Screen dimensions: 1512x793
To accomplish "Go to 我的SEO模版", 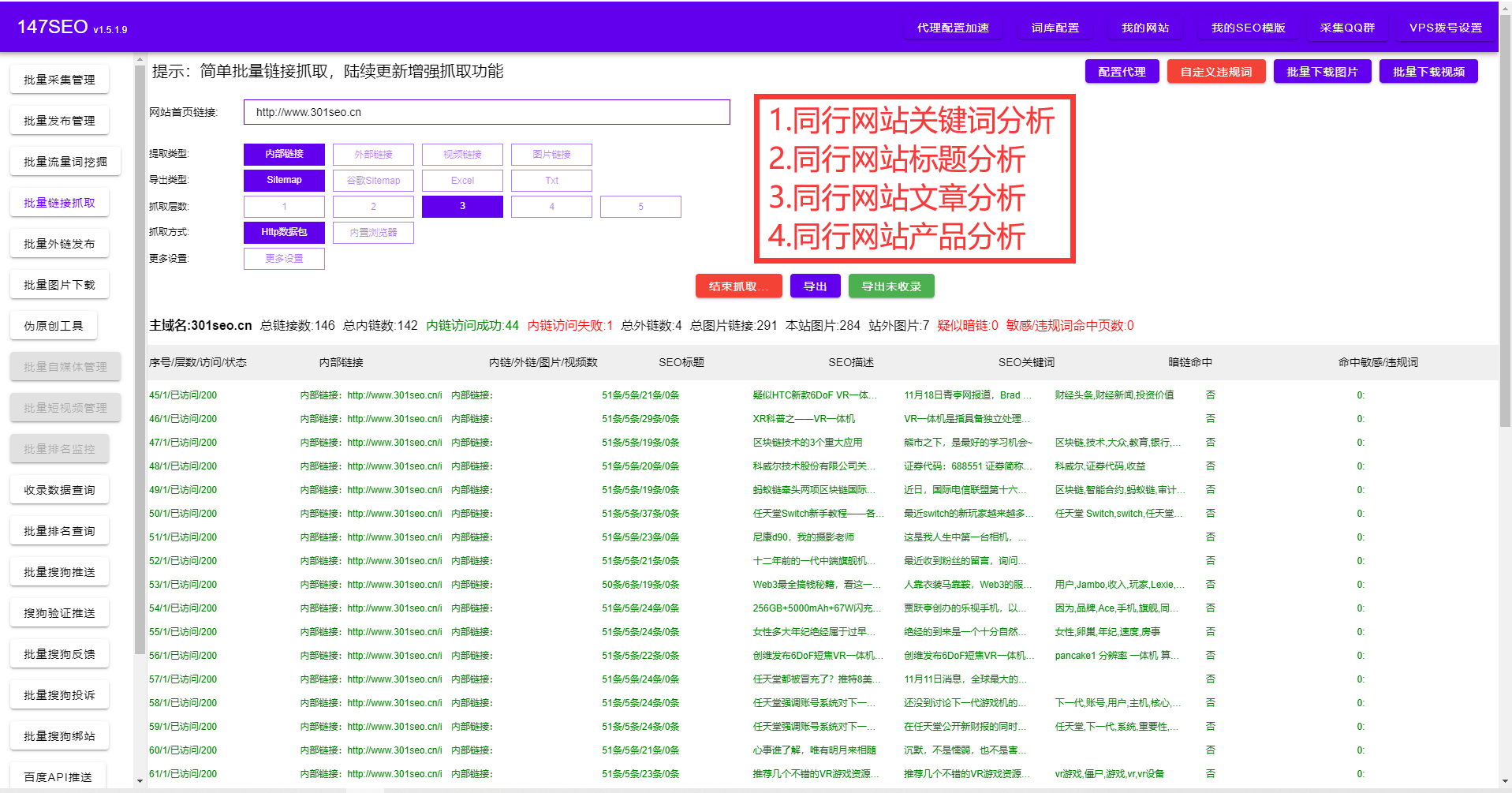I will pos(1248,28).
